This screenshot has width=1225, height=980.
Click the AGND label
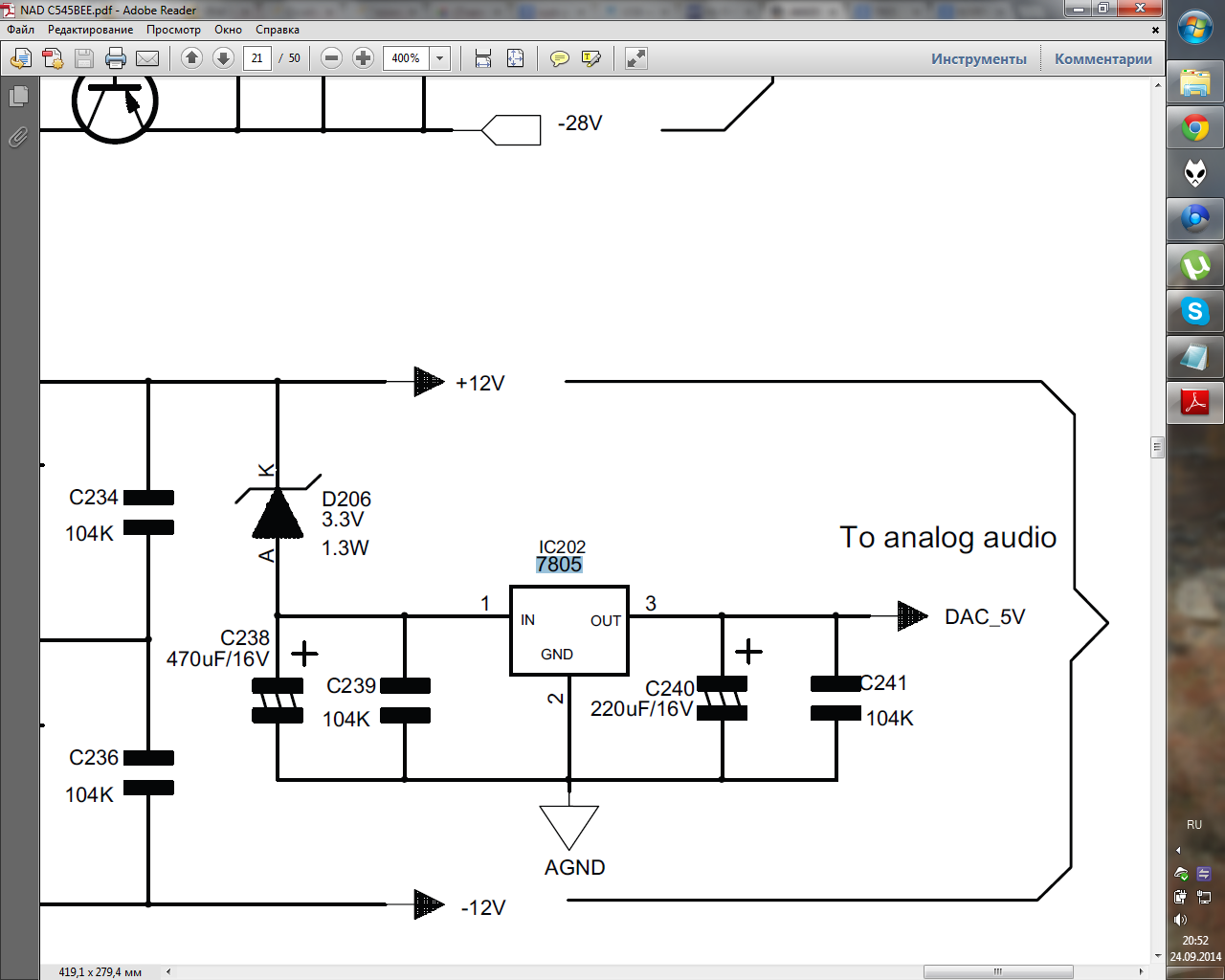[x=574, y=868]
